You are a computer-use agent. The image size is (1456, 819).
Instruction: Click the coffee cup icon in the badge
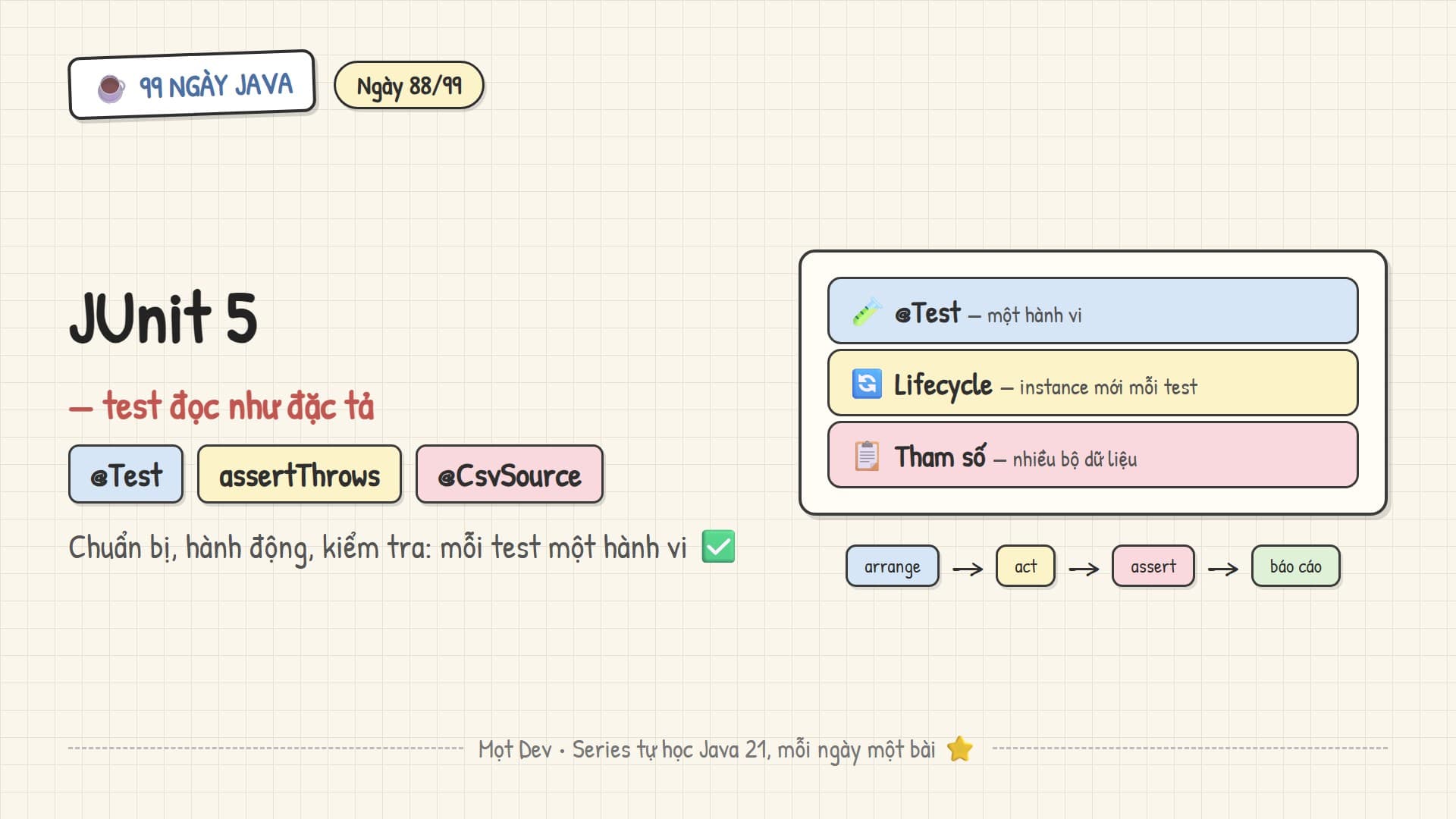[x=111, y=88]
